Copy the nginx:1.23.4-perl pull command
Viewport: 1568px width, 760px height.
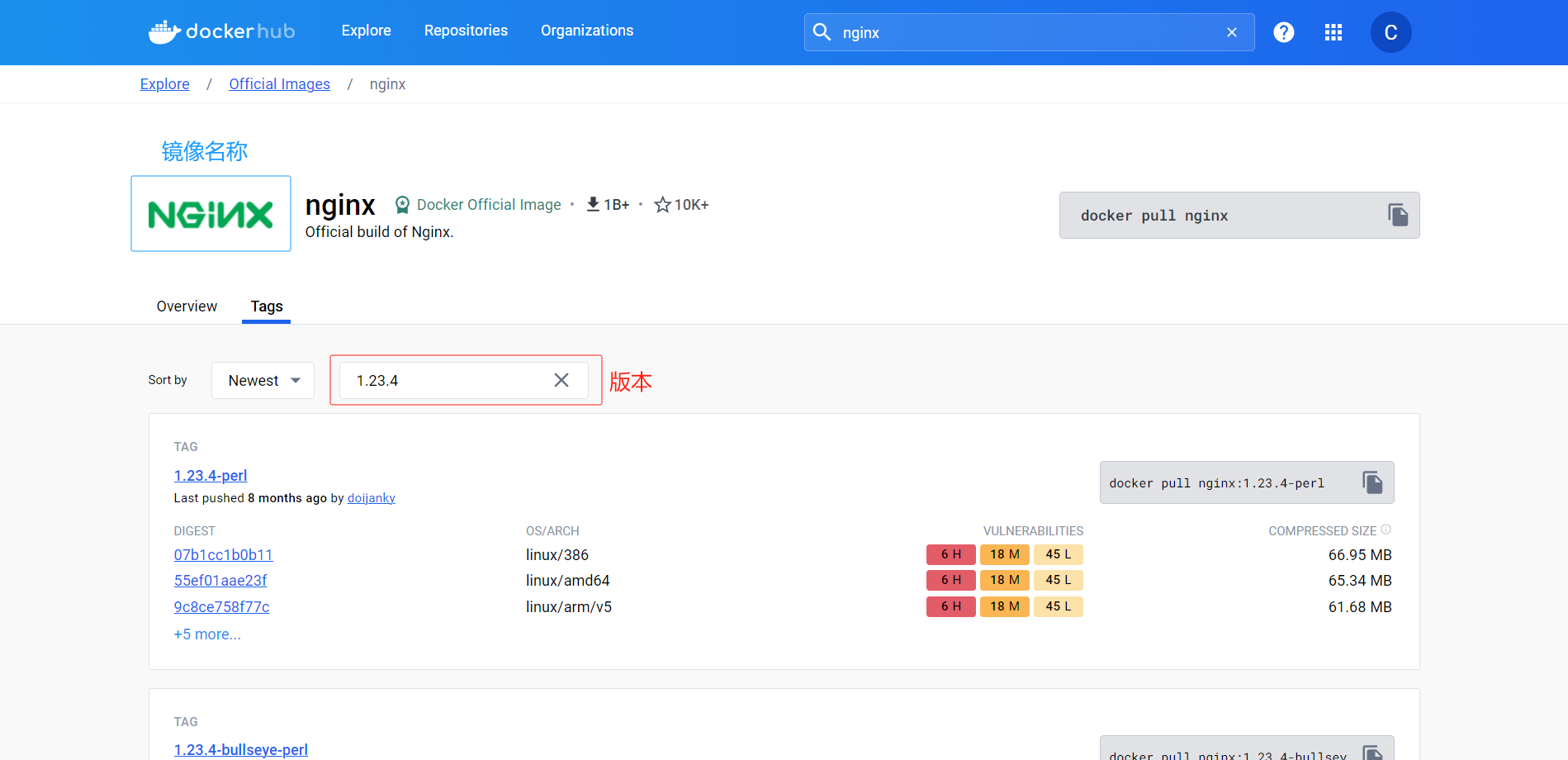1372,482
